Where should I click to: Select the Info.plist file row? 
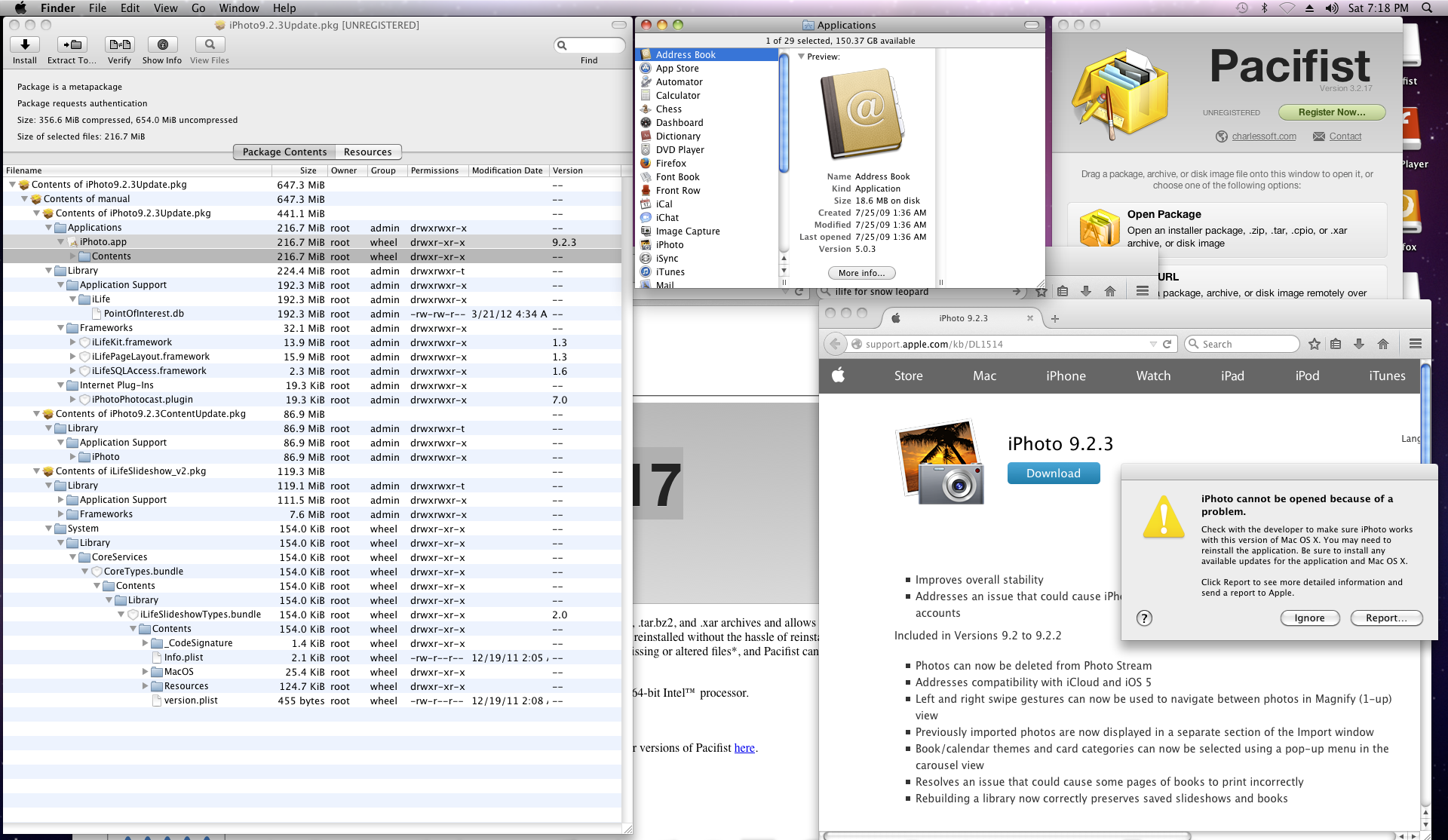point(312,658)
